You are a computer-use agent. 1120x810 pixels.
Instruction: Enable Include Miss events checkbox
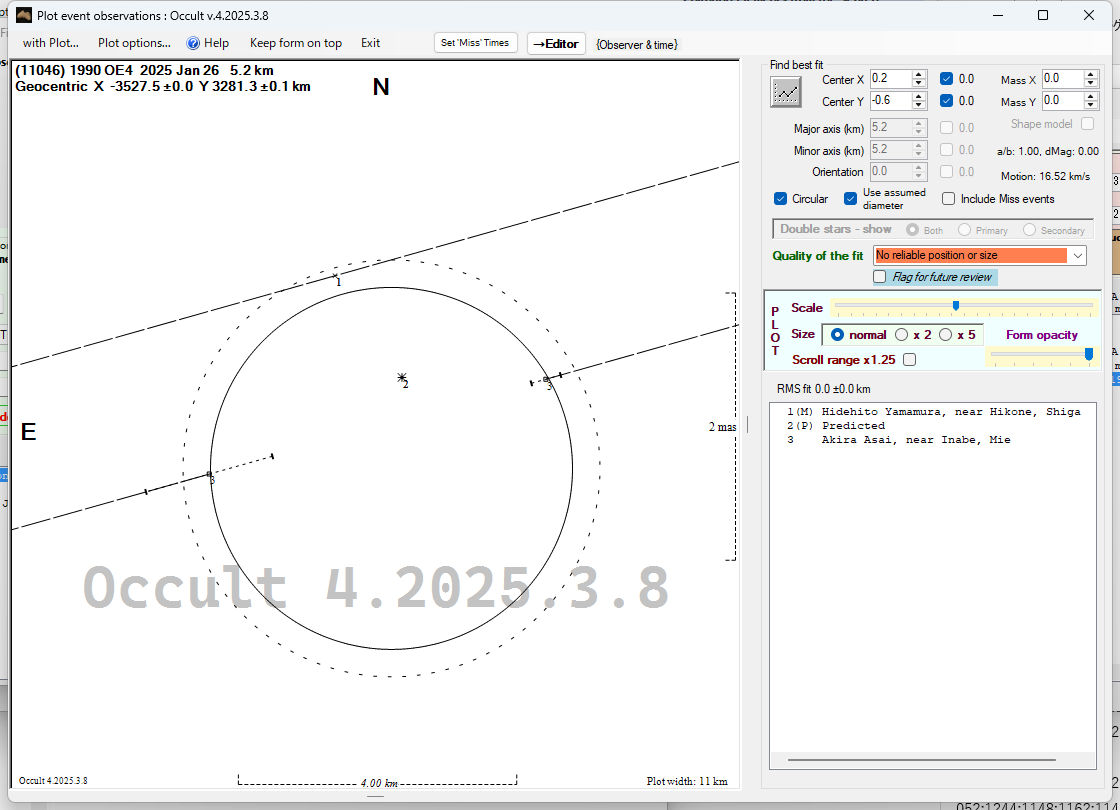948,199
